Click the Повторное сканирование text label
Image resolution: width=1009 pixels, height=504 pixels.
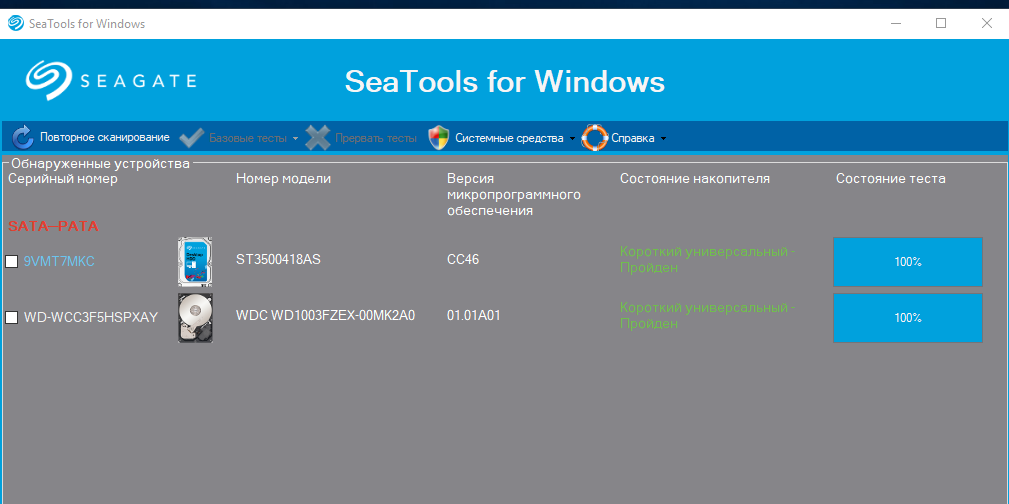[x=105, y=138]
